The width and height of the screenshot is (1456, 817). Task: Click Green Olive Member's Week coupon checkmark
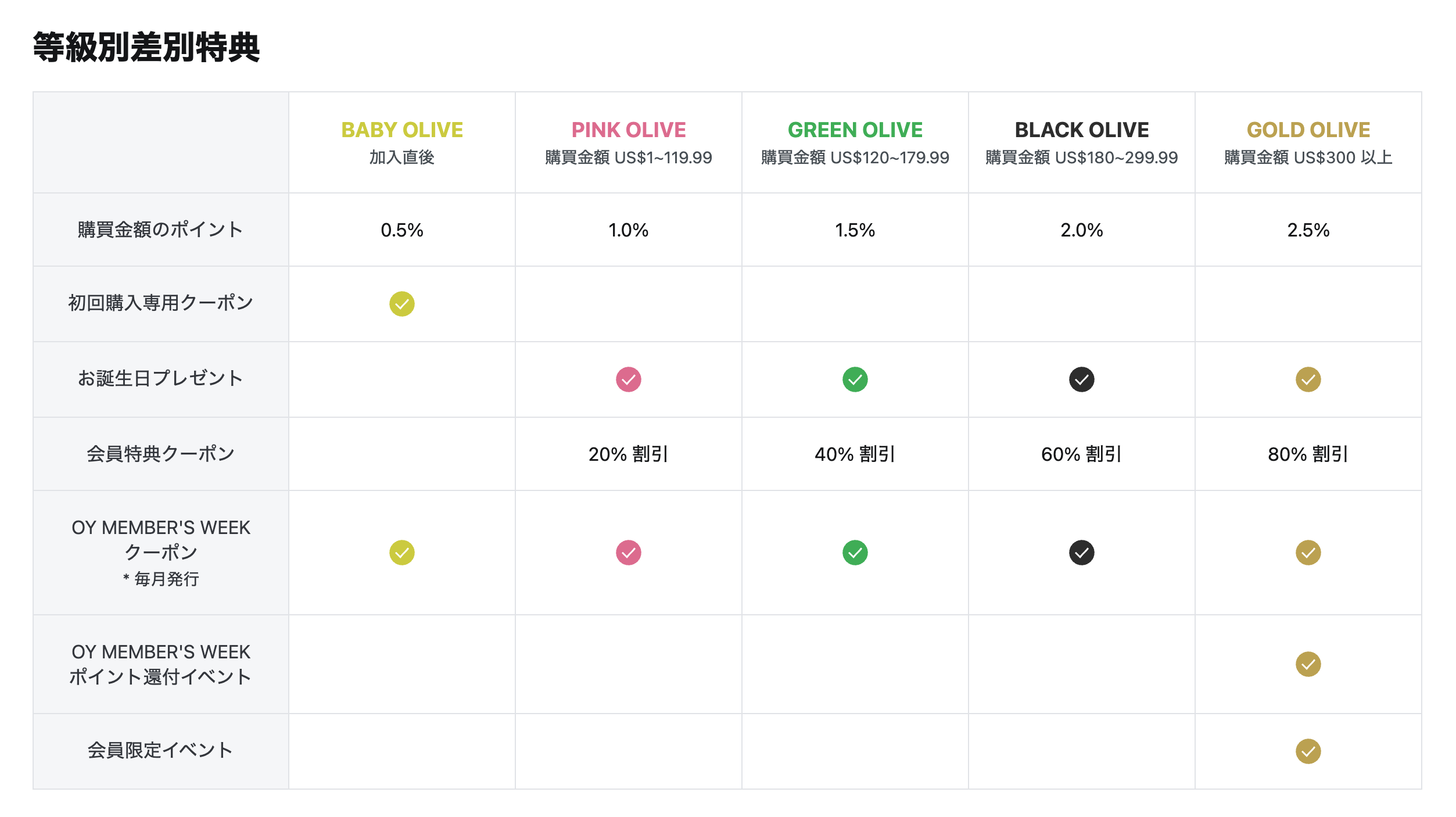click(x=855, y=553)
